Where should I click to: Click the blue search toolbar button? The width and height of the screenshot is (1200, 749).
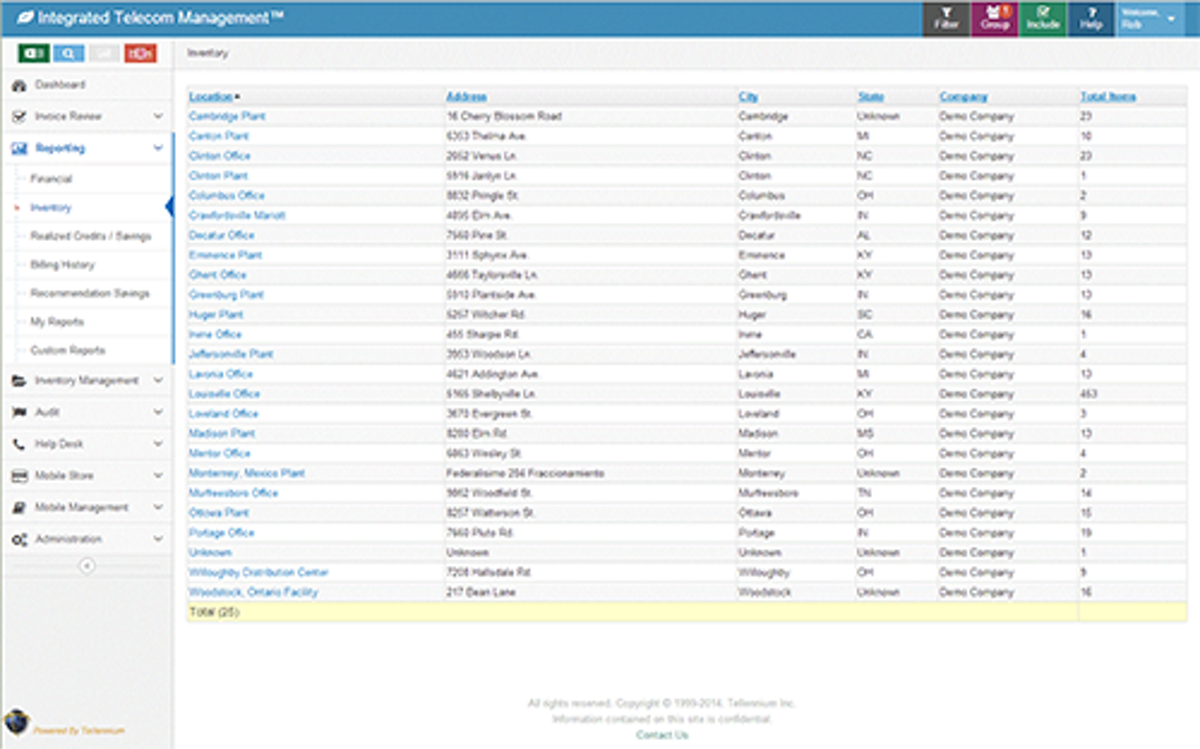69,53
